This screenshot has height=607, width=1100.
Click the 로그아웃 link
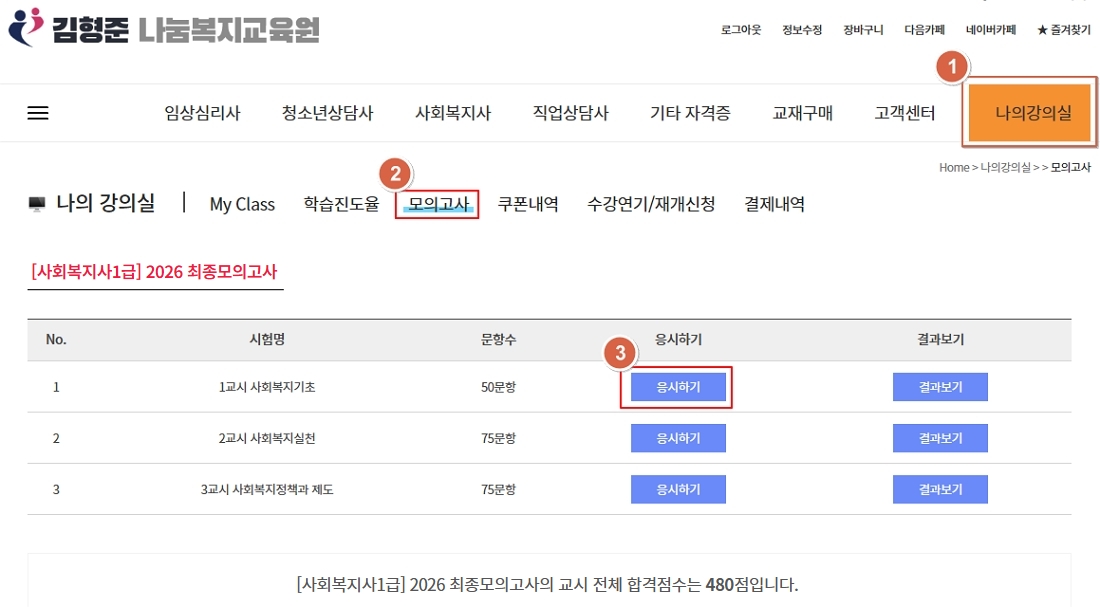(741, 30)
